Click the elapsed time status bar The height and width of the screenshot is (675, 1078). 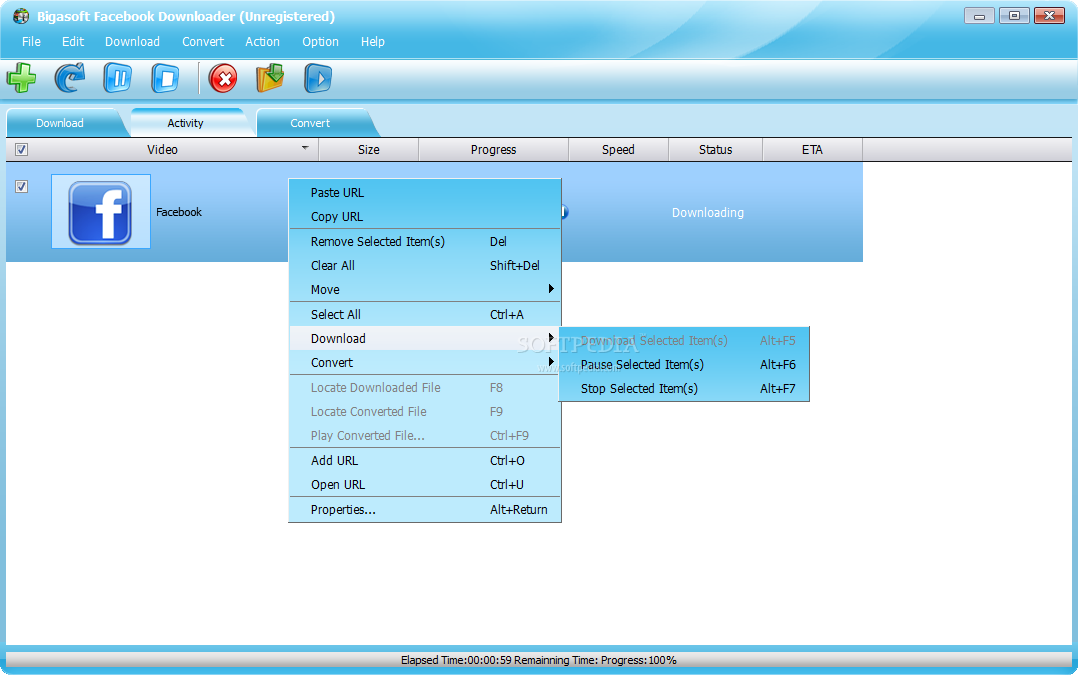(x=538, y=660)
